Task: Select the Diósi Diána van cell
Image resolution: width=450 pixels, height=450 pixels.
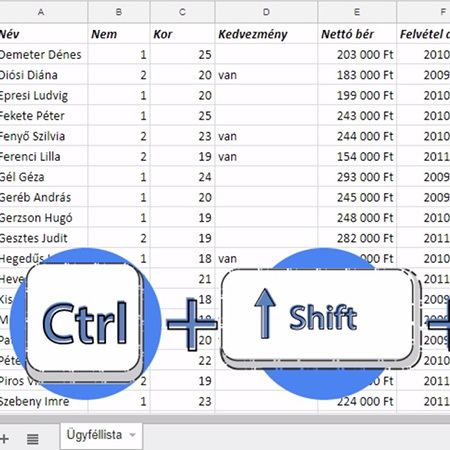Action: pyautogui.click(x=267, y=75)
